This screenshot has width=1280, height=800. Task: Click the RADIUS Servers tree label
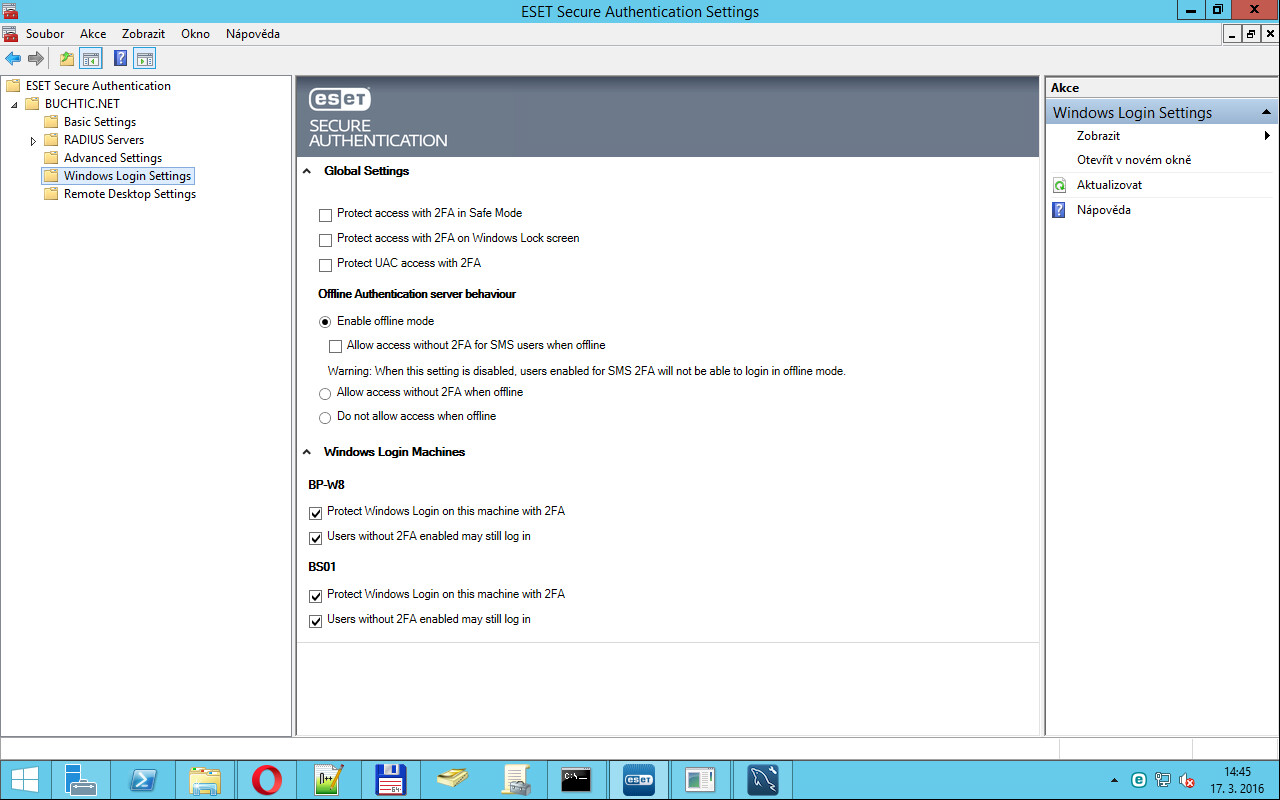[104, 140]
